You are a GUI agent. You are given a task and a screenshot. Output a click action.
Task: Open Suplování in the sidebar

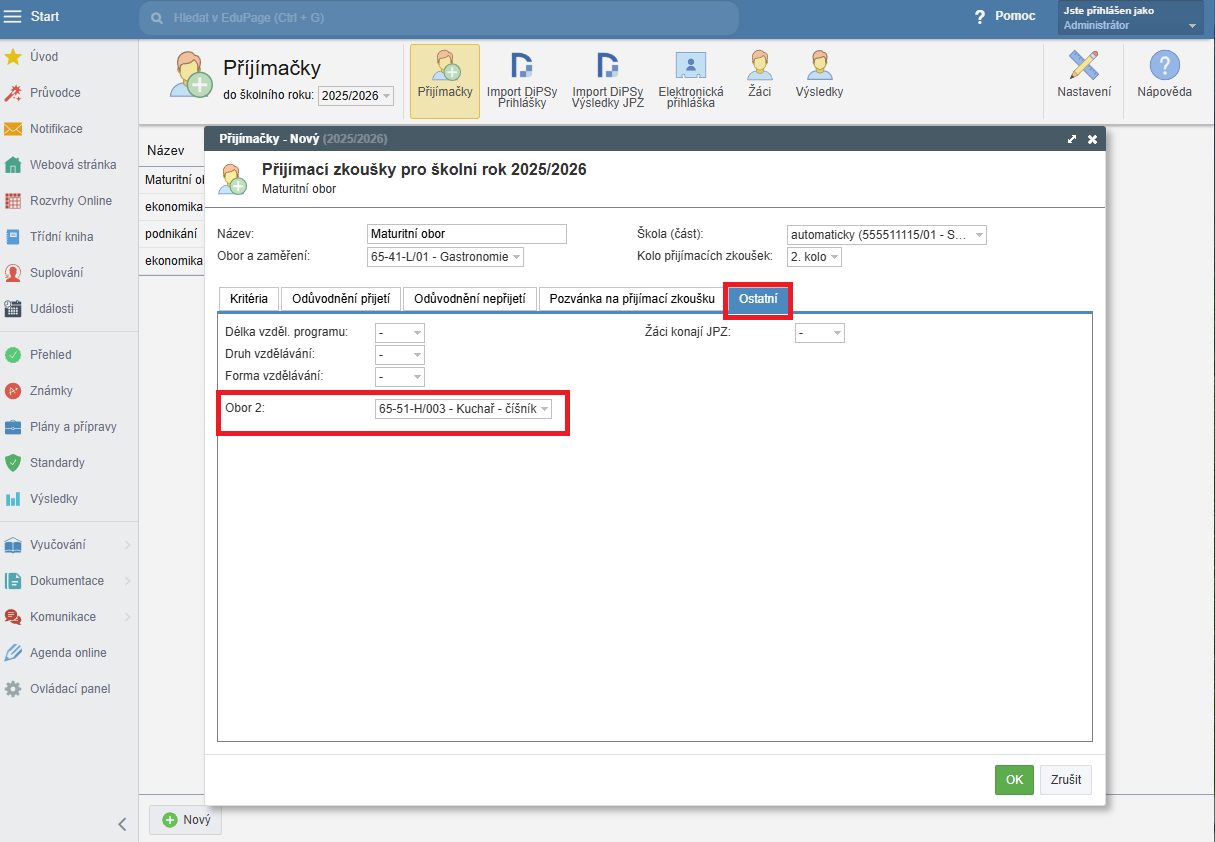point(56,273)
